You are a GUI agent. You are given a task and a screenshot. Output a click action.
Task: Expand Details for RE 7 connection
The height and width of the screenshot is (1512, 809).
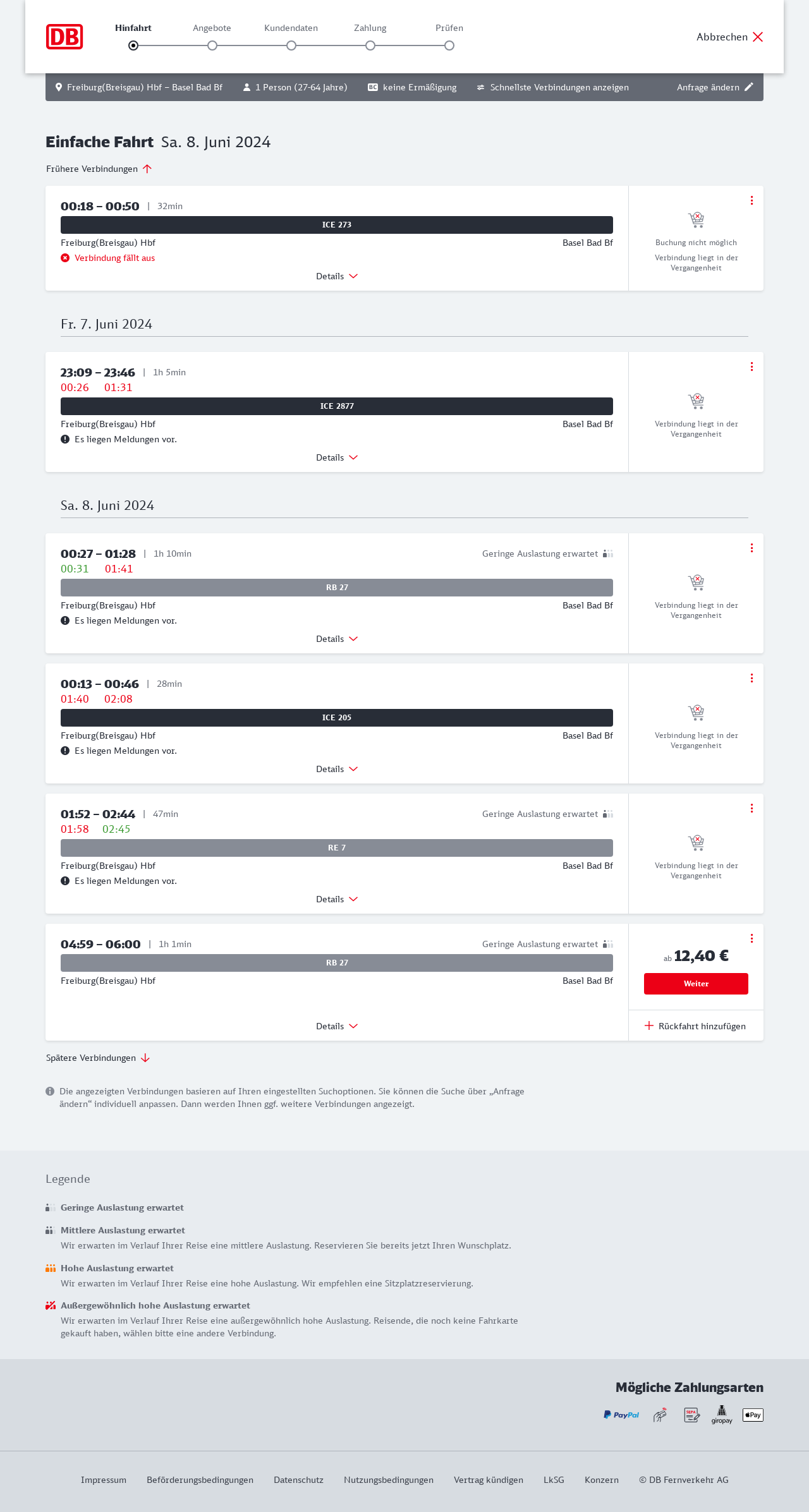[x=337, y=899]
